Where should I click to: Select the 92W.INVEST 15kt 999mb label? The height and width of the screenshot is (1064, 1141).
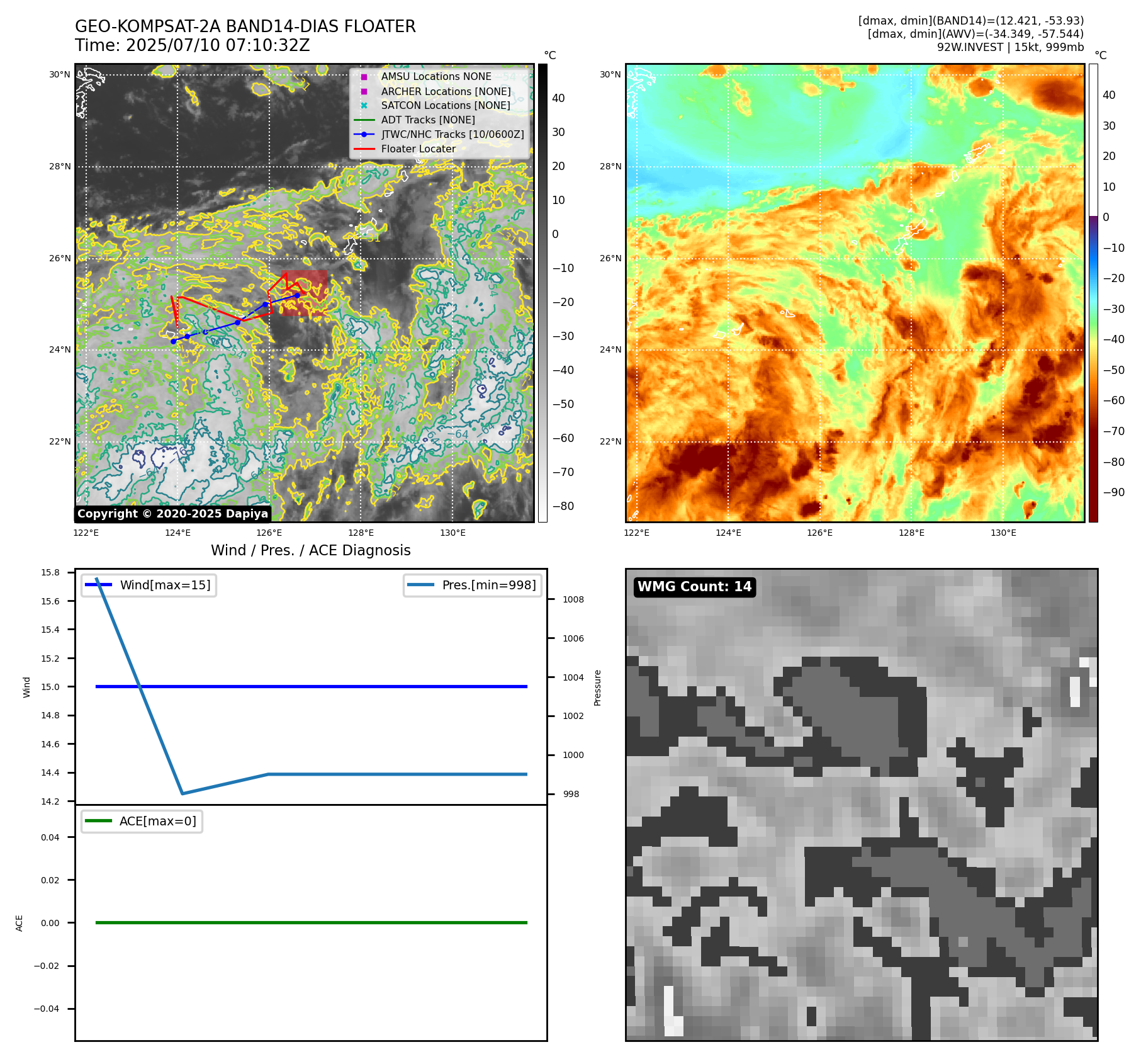pyautogui.click(x=1010, y=47)
